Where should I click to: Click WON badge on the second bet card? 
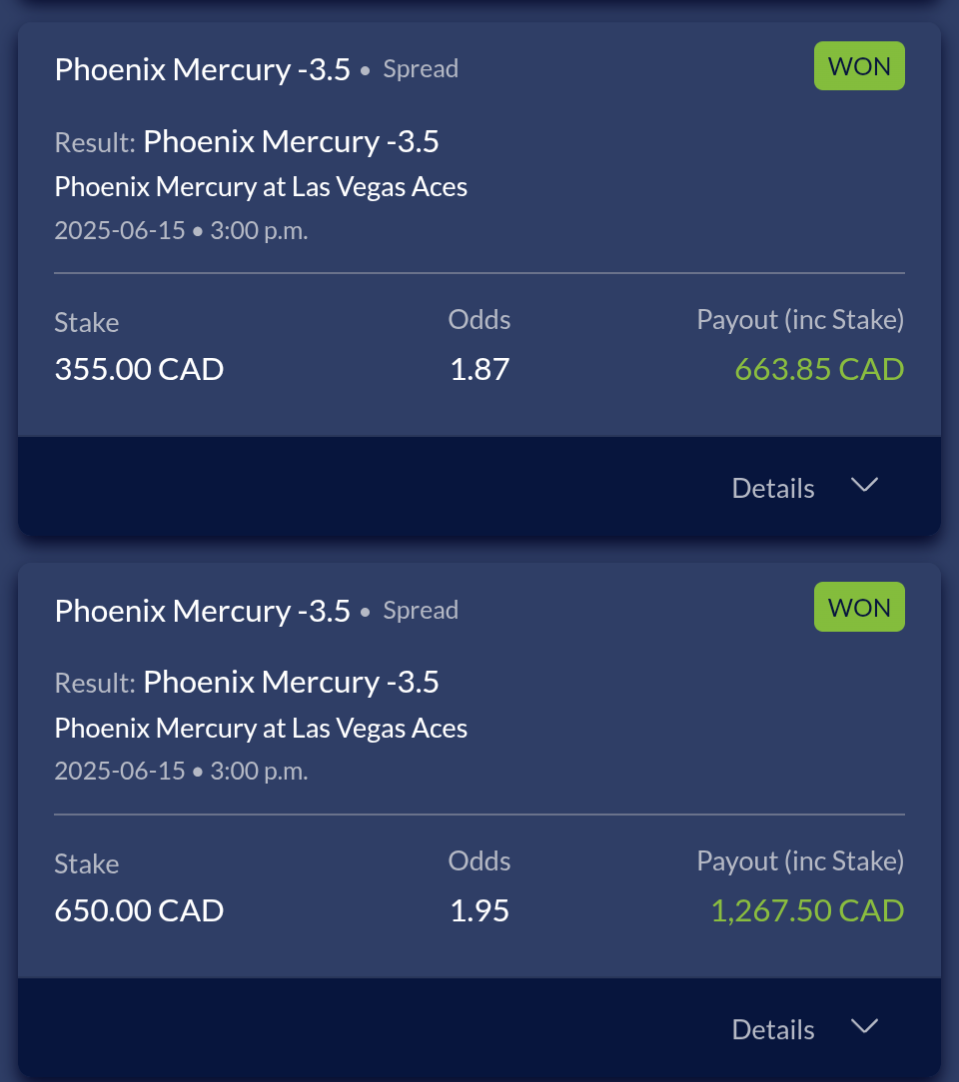[859, 607]
